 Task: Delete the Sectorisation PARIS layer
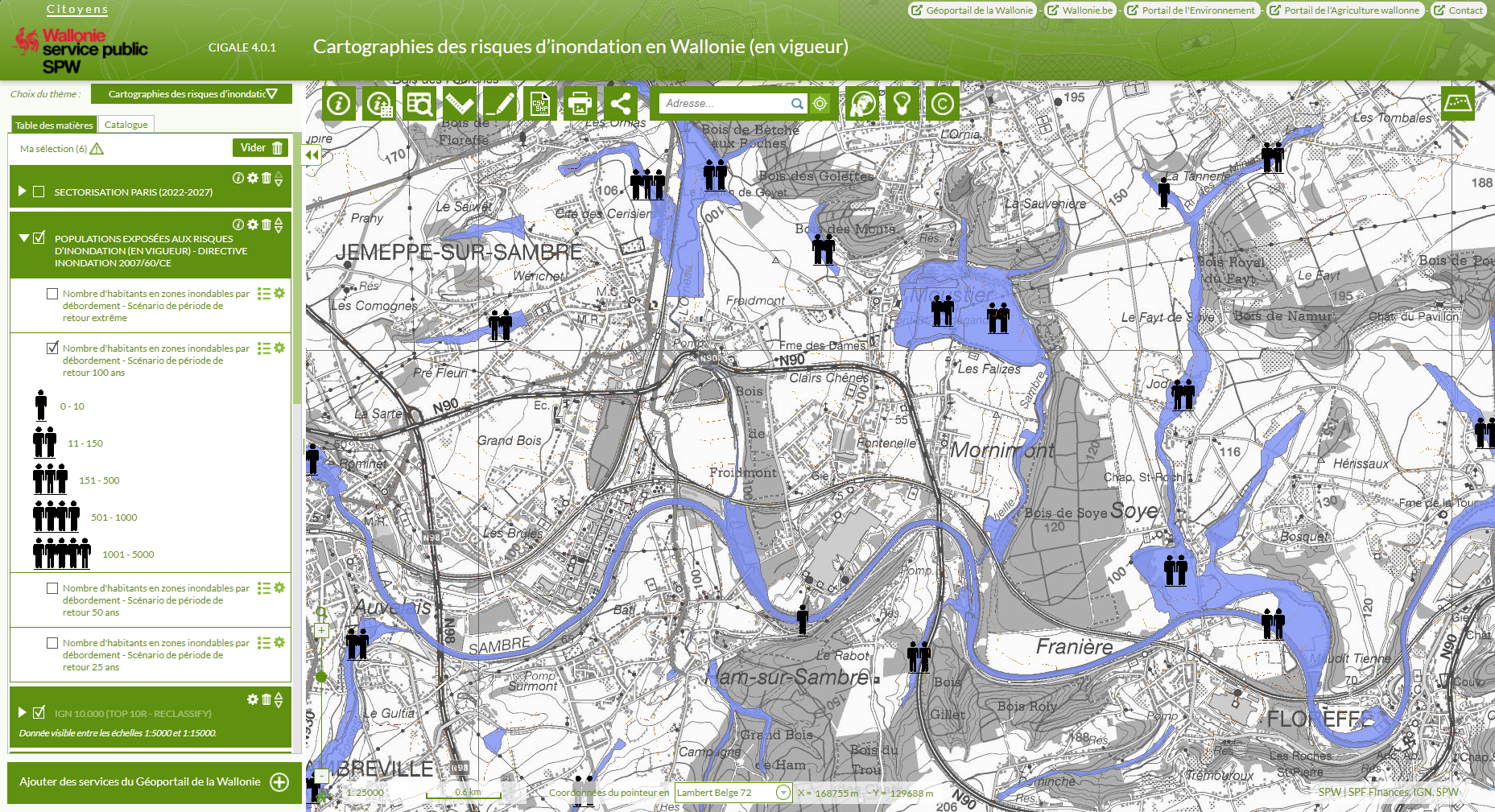(266, 178)
